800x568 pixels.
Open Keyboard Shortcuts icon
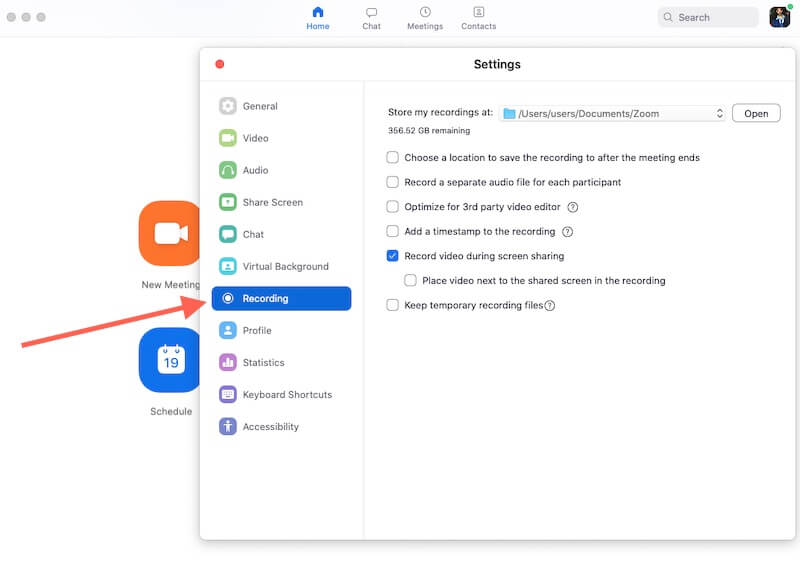(x=228, y=394)
